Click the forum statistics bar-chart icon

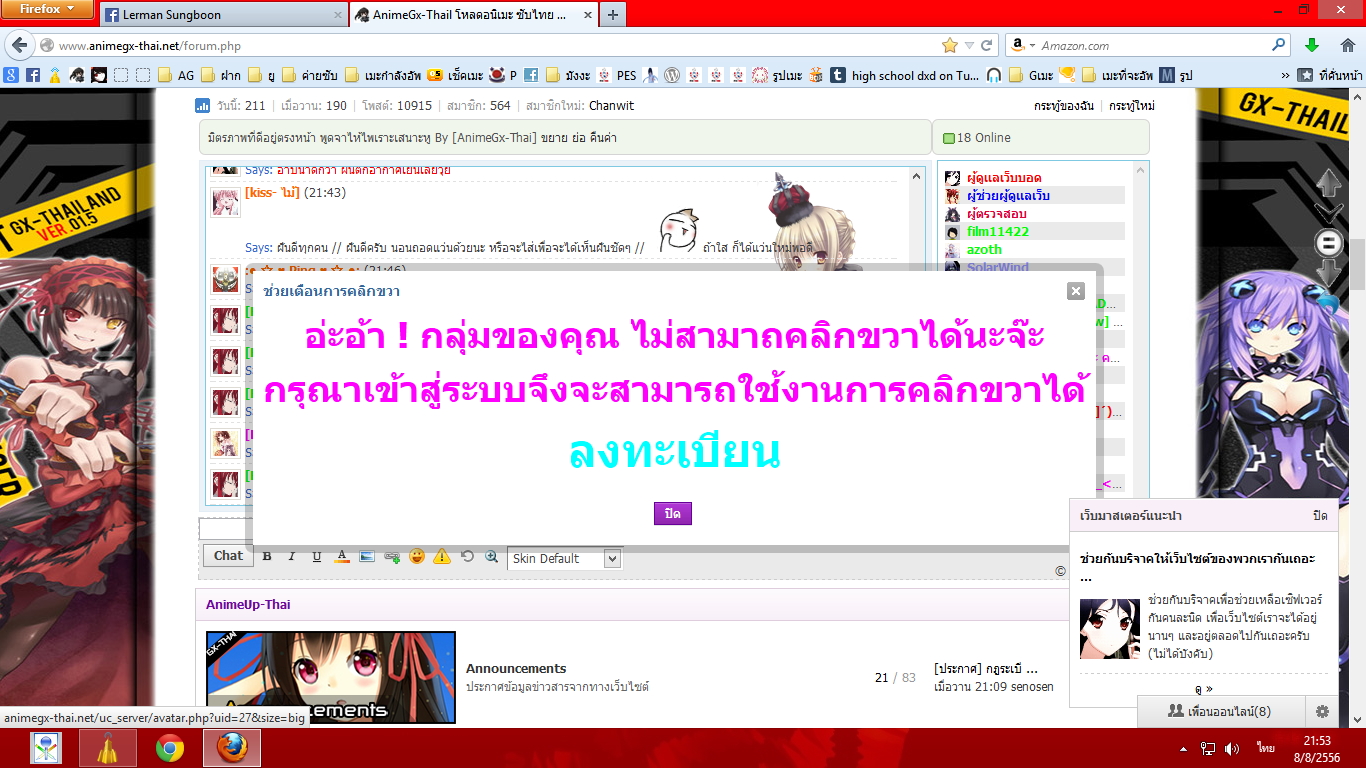click(203, 106)
